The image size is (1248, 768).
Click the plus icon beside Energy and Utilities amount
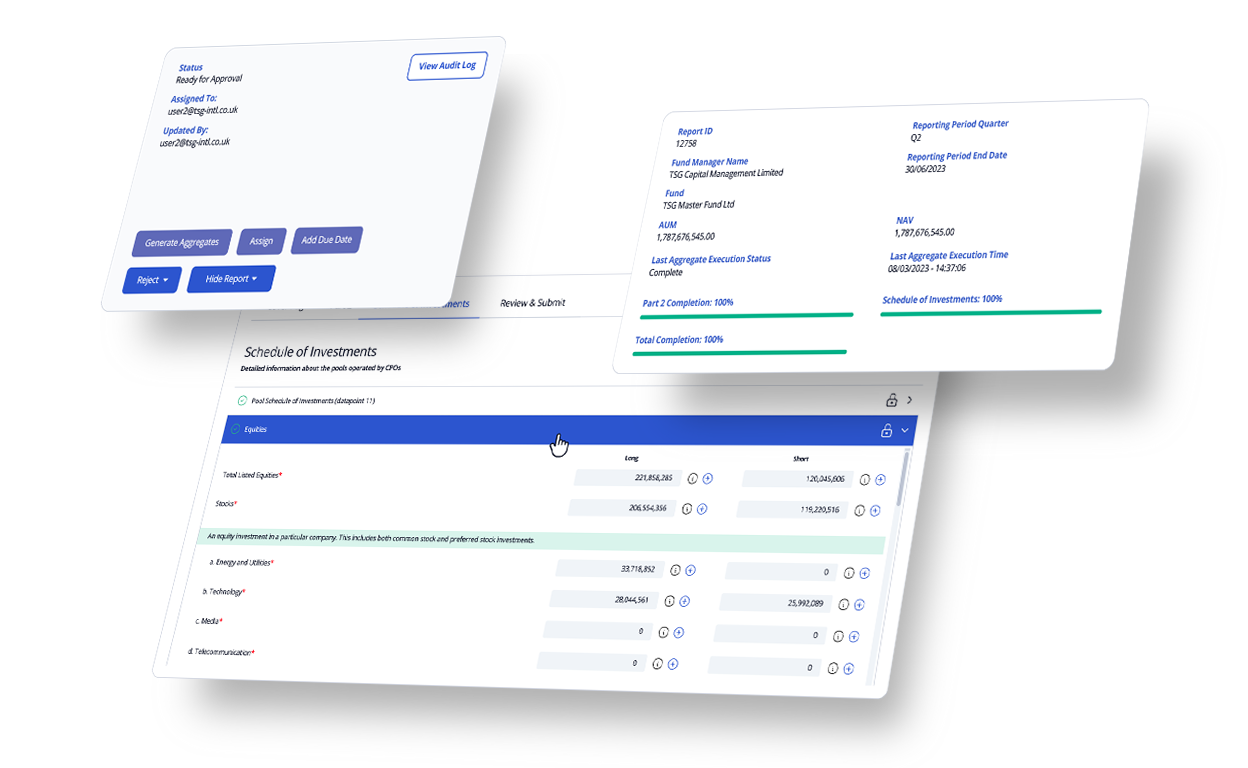[690, 569]
